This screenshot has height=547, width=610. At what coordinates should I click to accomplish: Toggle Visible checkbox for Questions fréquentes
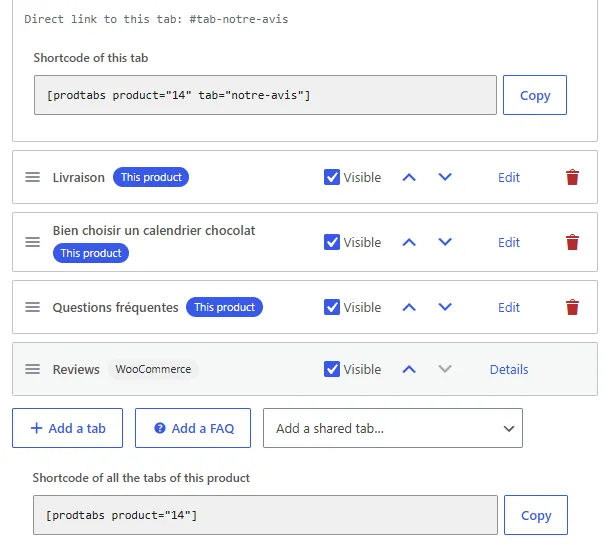(332, 307)
